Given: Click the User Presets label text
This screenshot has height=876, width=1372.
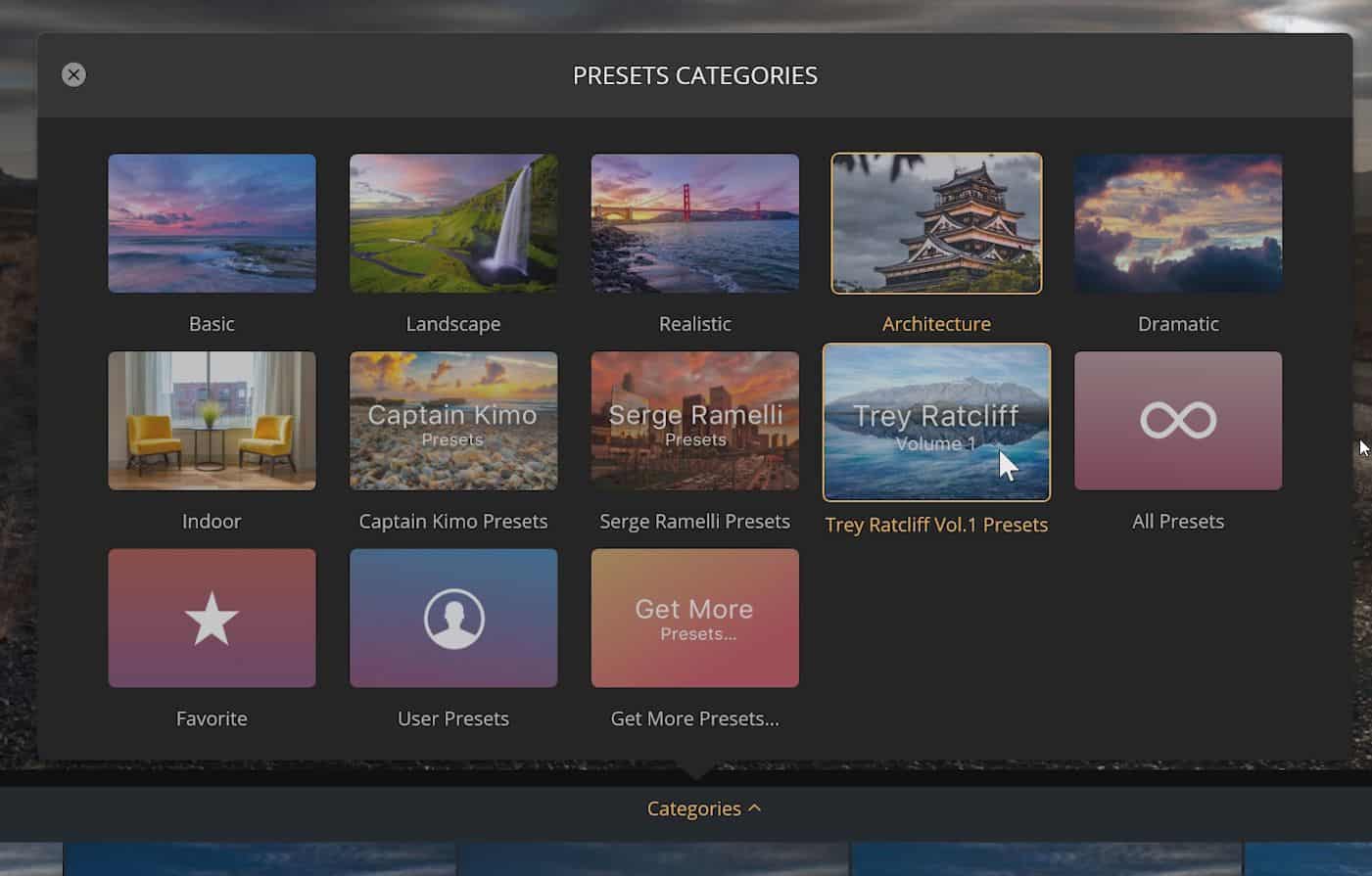Looking at the screenshot, I should coord(453,719).
